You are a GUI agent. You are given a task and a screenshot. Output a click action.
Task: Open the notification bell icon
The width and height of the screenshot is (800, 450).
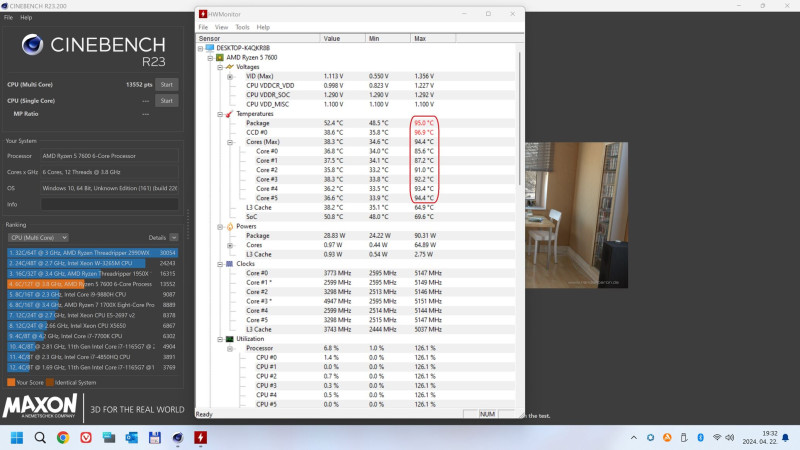(x=786, y=438)
